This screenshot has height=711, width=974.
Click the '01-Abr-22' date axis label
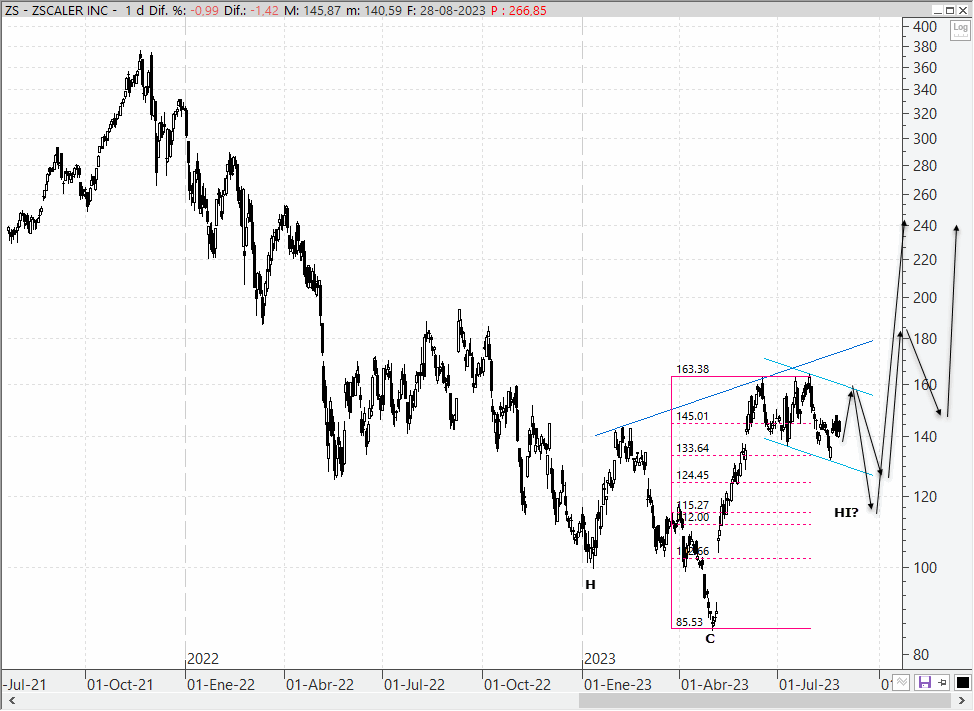[x=319, y=684]
